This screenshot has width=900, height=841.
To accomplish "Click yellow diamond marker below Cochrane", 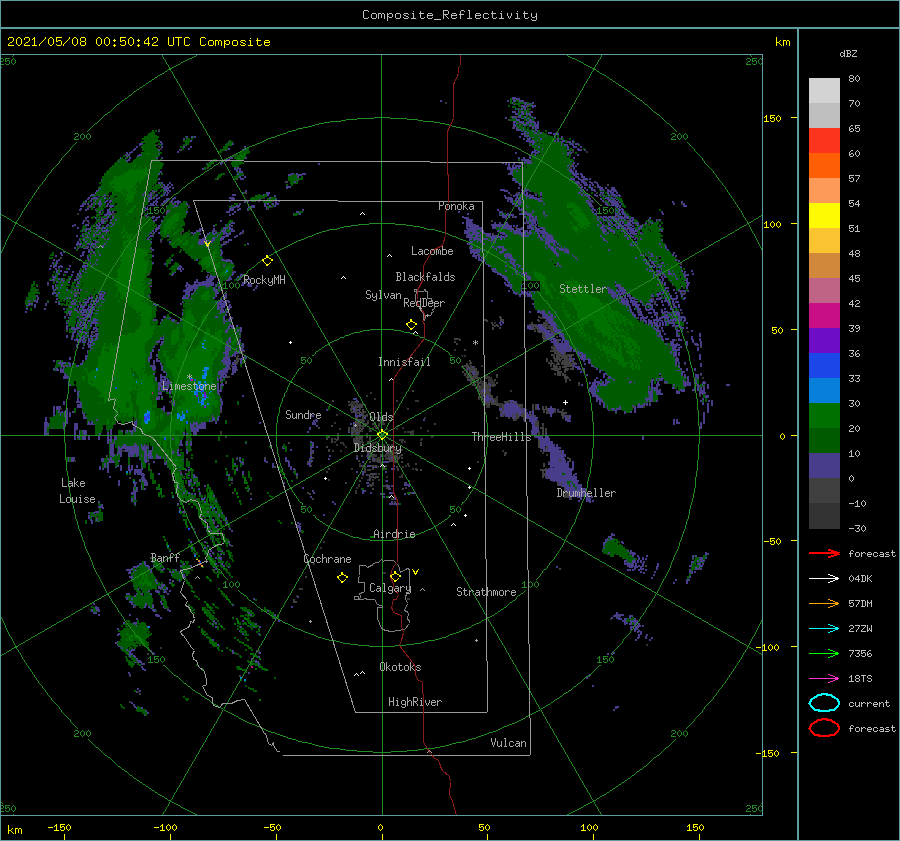I will 342,578.
